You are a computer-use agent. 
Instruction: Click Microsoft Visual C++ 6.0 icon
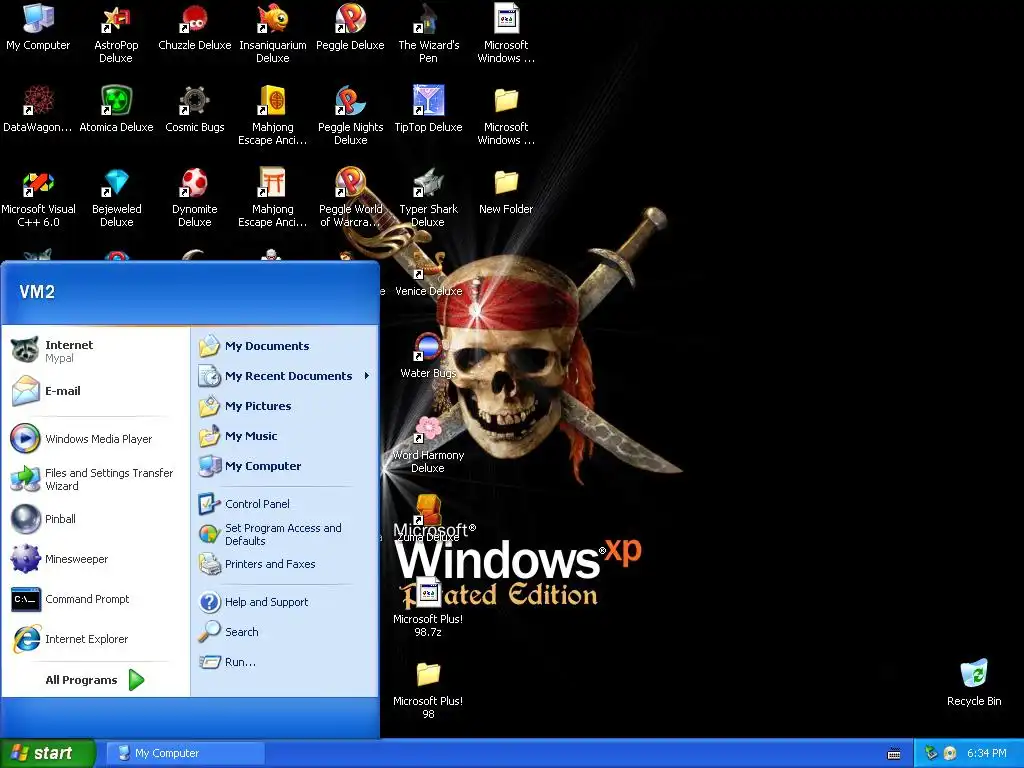pyautogui.click(x=38, y=183)
